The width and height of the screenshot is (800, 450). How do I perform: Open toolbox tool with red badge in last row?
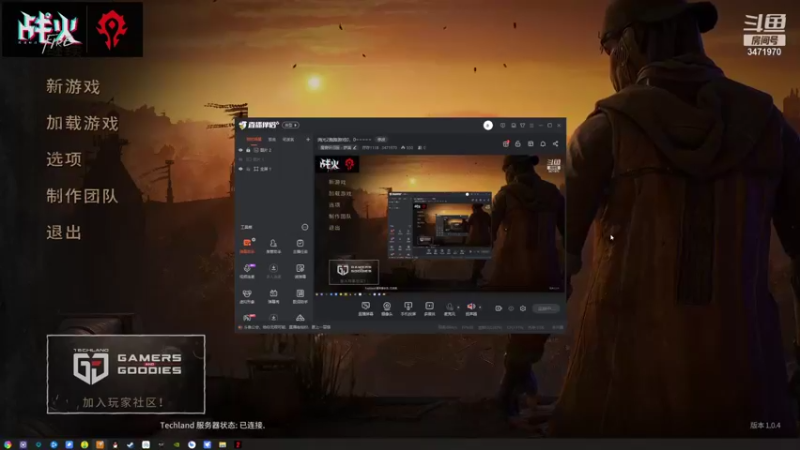click(x=248, y=317)
